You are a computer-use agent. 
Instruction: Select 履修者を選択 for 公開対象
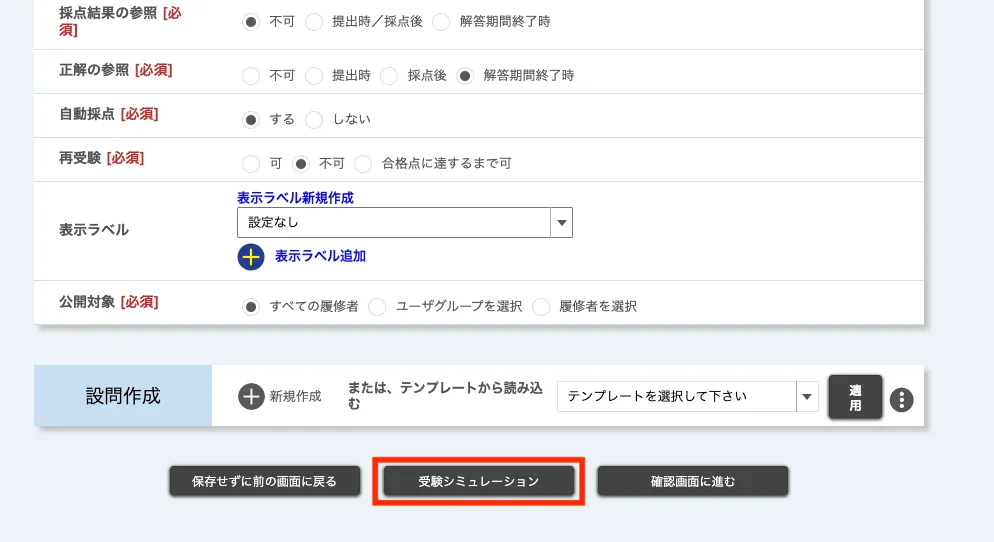click(x=541, y=307)
